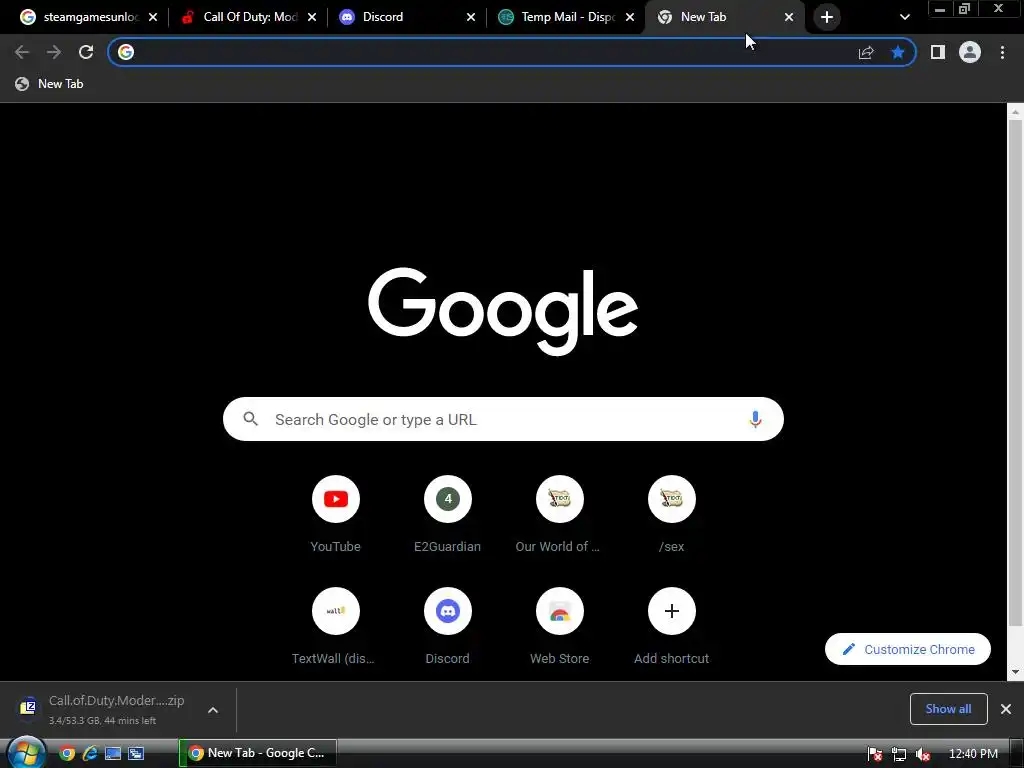Open the side panel icon

pyautogui.click(x=938, y=52)
